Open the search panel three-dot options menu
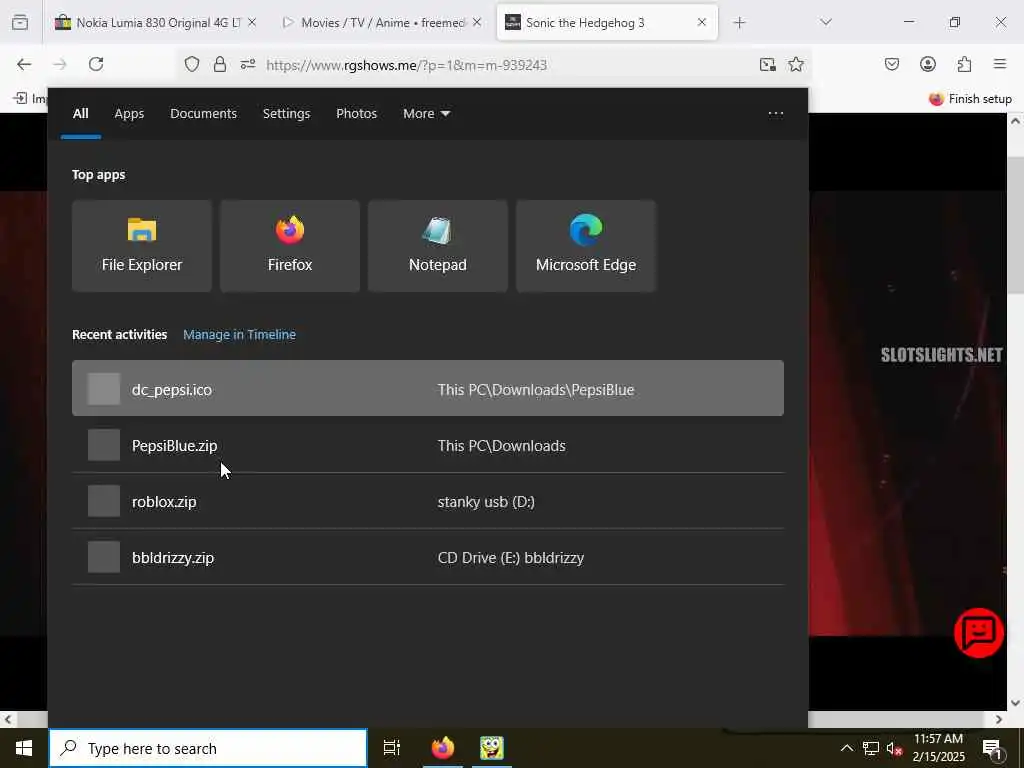Screen dimensions: 1024x768 (775, 114)
